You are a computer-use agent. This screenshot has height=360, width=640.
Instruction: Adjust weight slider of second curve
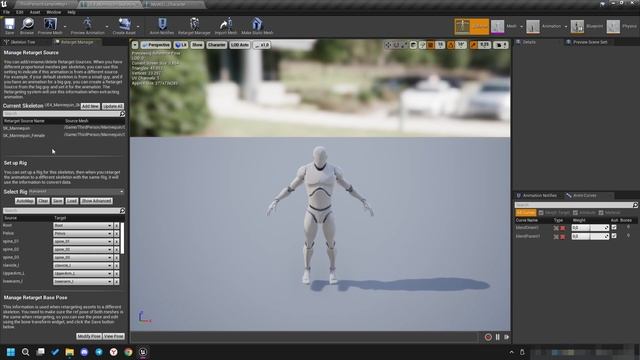(590, 236)
